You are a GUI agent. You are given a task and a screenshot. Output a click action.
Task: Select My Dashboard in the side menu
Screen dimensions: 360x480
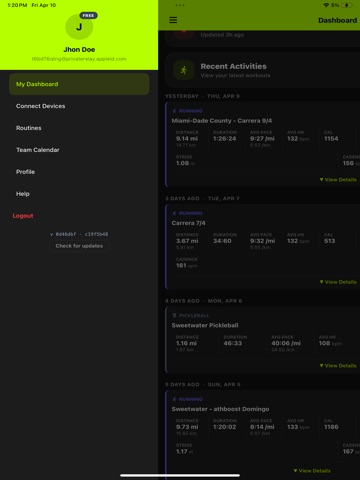point(79,84)
